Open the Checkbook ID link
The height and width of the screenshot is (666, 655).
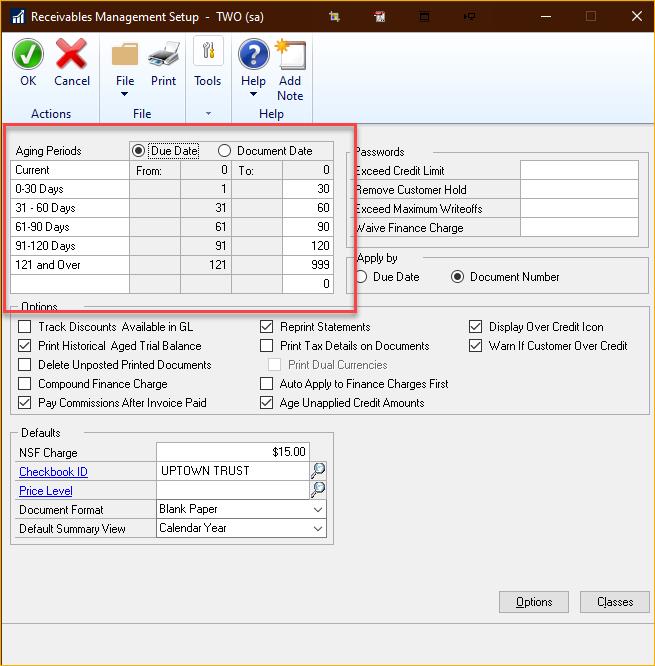tap(53, 472)
